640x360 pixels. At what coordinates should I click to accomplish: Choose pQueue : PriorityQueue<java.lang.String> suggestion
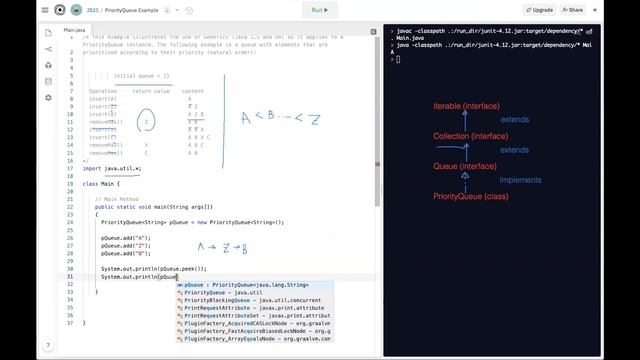tap(255, 285)
